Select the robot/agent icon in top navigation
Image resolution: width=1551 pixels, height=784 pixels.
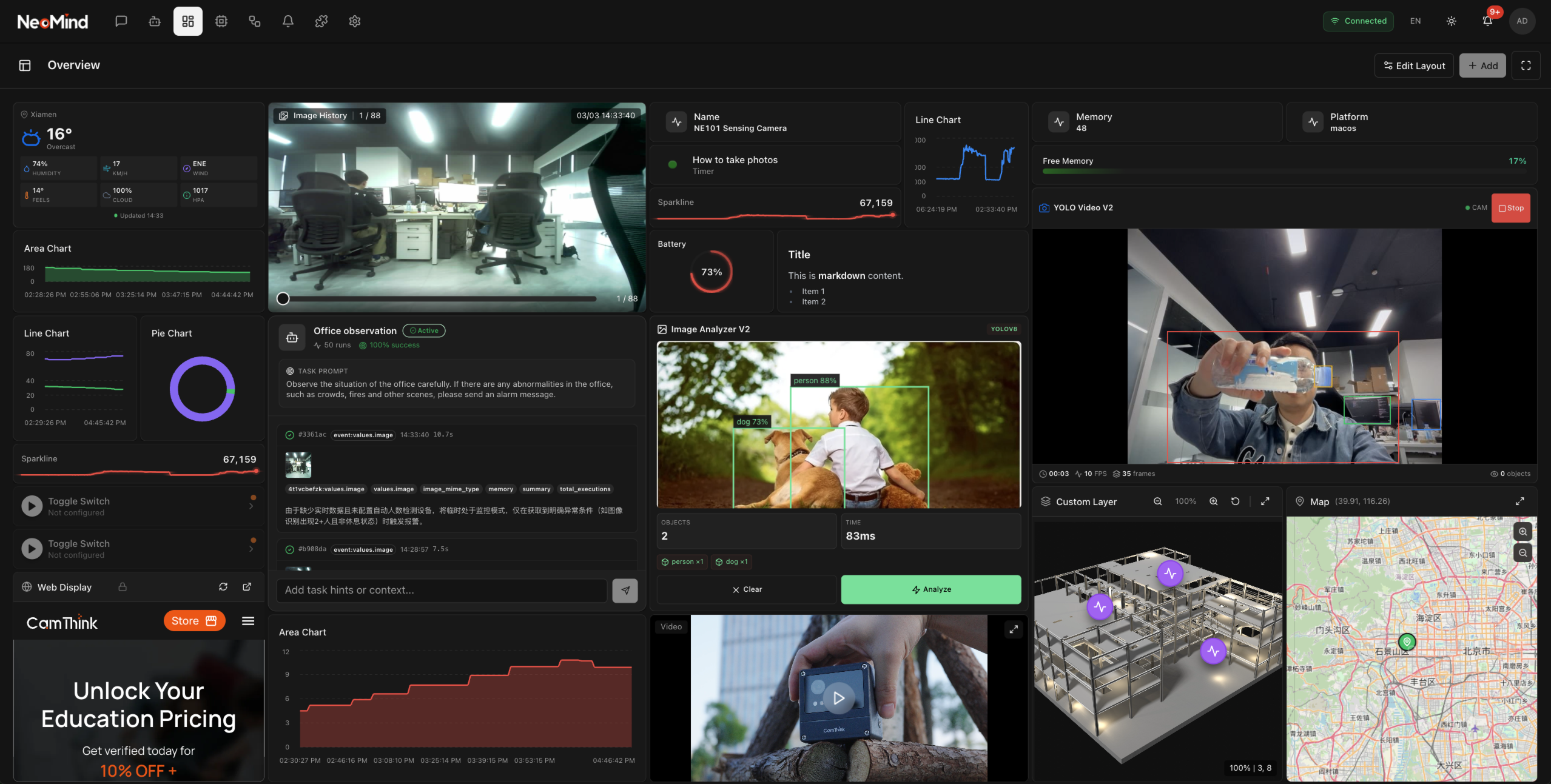(x=154, y=21)
